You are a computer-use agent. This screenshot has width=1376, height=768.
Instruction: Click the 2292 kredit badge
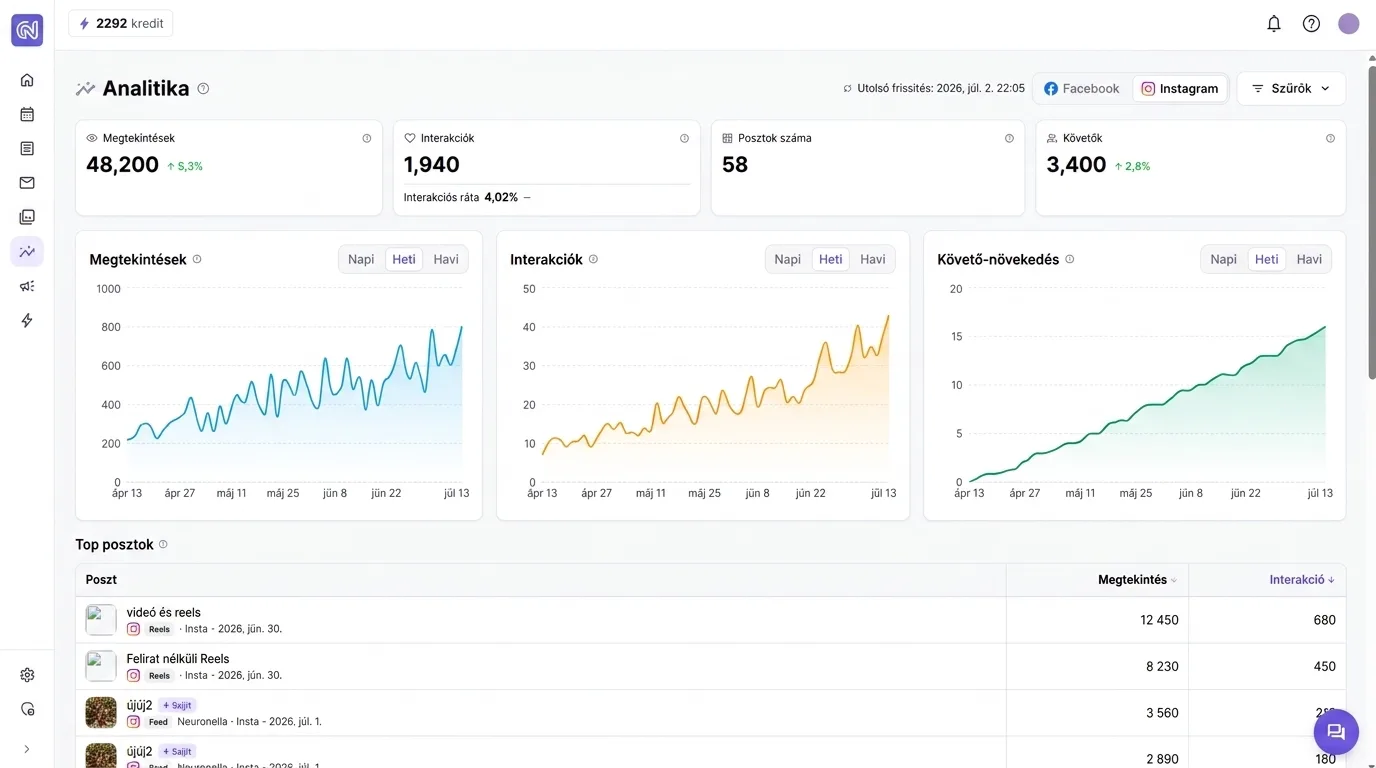pyautogui.click(x=121, y=23)
